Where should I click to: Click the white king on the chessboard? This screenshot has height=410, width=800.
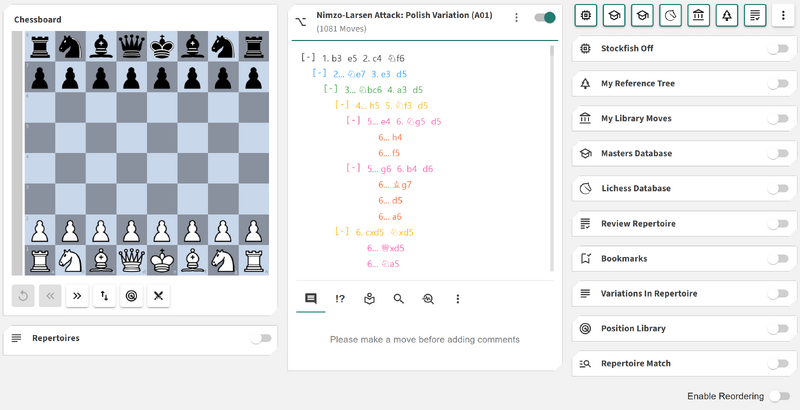pyautogui.click(x=161, y=260)
